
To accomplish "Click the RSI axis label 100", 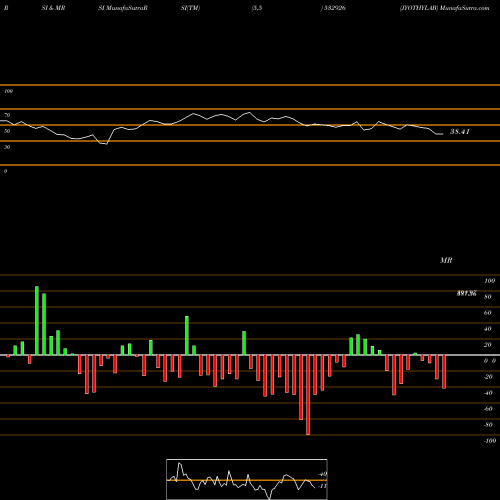I will (8, 91).
